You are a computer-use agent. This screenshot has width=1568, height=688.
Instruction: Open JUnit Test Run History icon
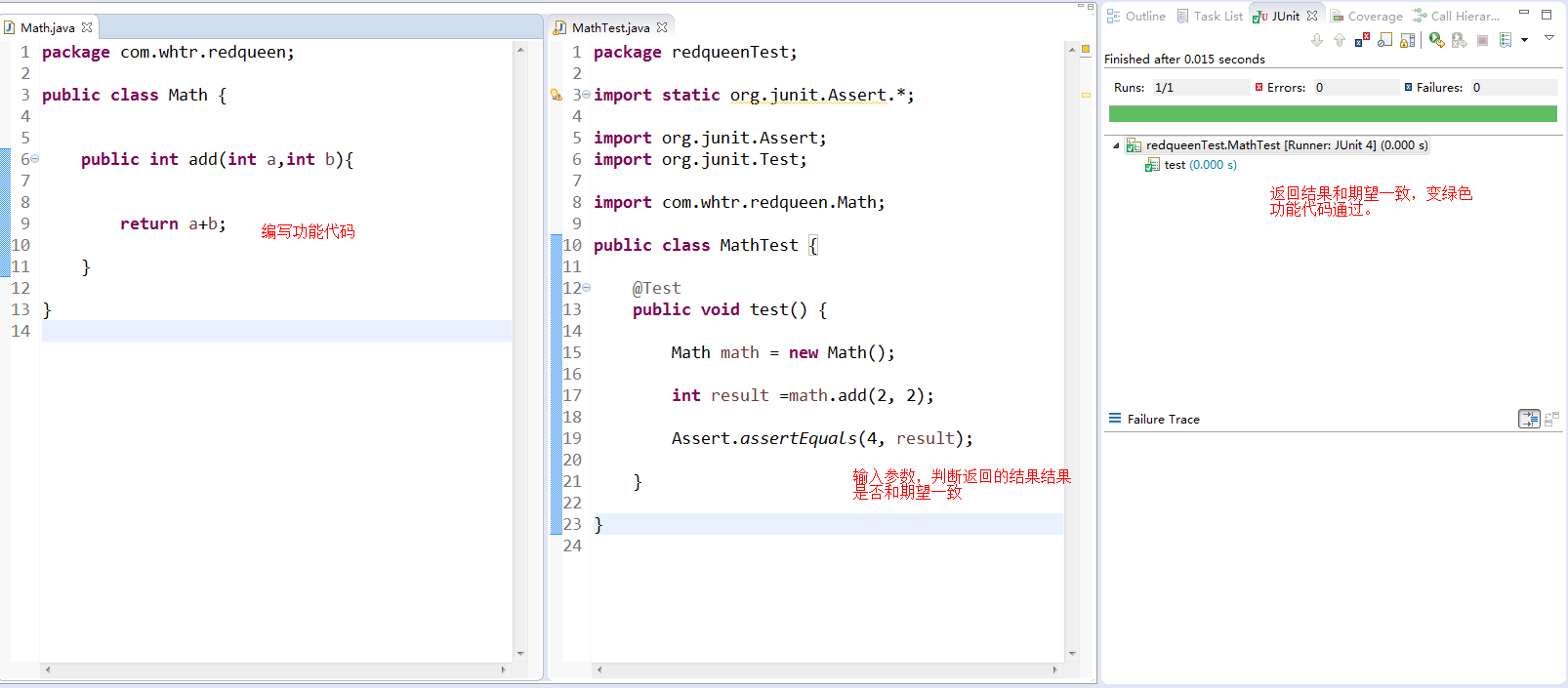tap(1506, 40)
